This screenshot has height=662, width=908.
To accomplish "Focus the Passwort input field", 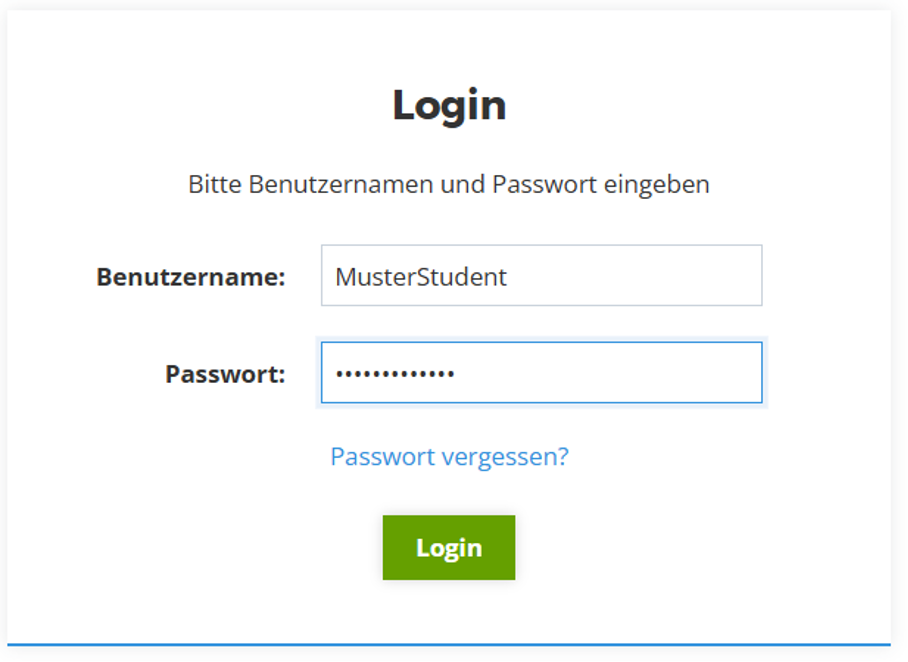I will pyautogui.click(x=541, y=373).
